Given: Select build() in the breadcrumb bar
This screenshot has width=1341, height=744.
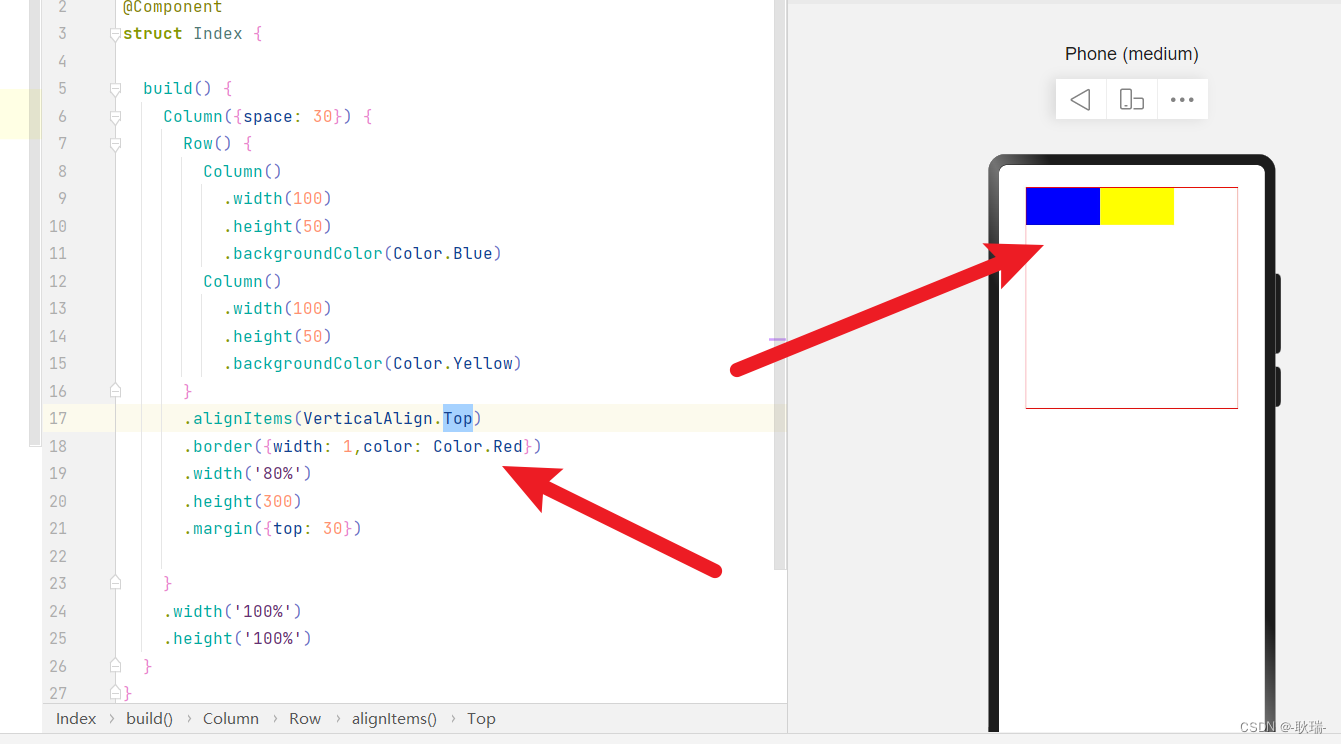Looking at the screenshot, I should click(150, 719).
